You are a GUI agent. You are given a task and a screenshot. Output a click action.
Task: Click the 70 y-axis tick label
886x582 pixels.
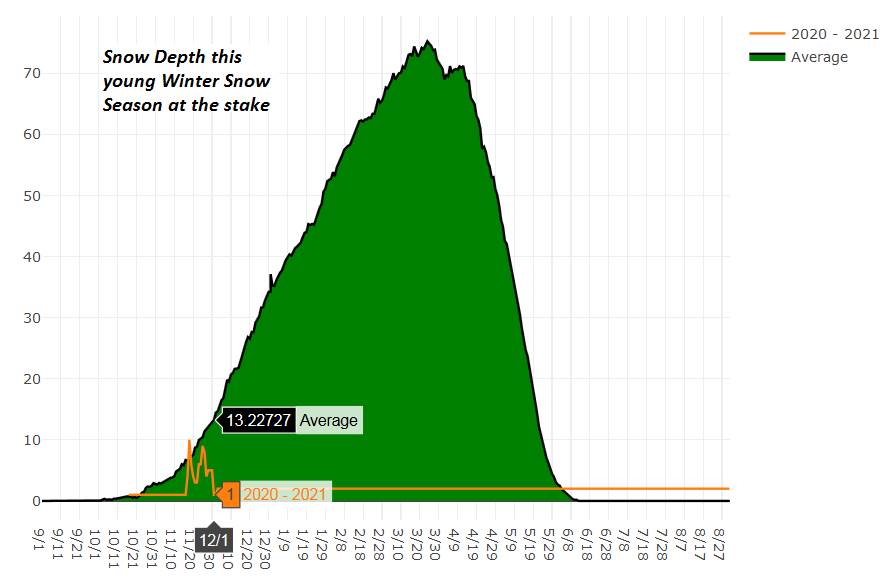(x=33, y=73)
